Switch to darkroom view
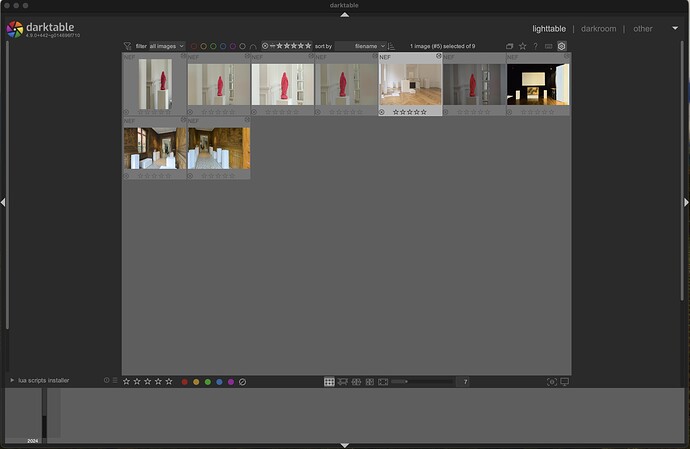 598,29
